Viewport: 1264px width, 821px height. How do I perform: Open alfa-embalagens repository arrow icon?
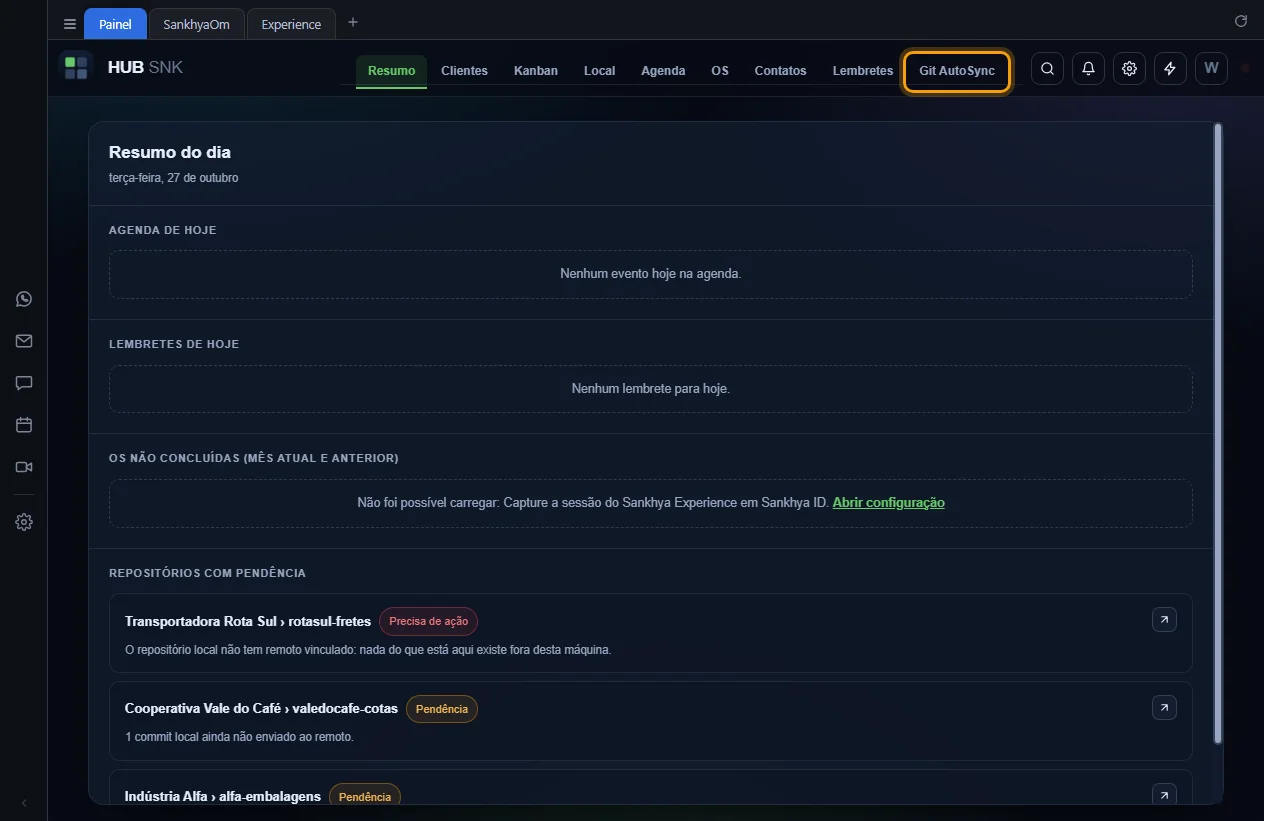1164,795
